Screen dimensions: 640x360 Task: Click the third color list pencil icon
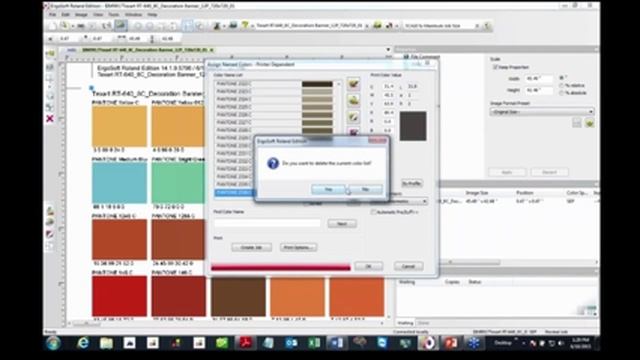353,117
